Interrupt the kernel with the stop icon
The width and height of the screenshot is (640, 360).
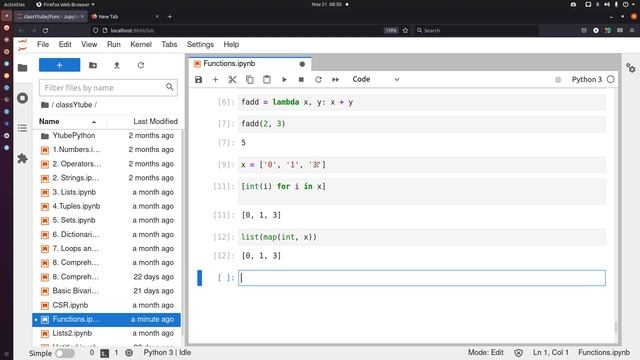(x=301, y=80)
